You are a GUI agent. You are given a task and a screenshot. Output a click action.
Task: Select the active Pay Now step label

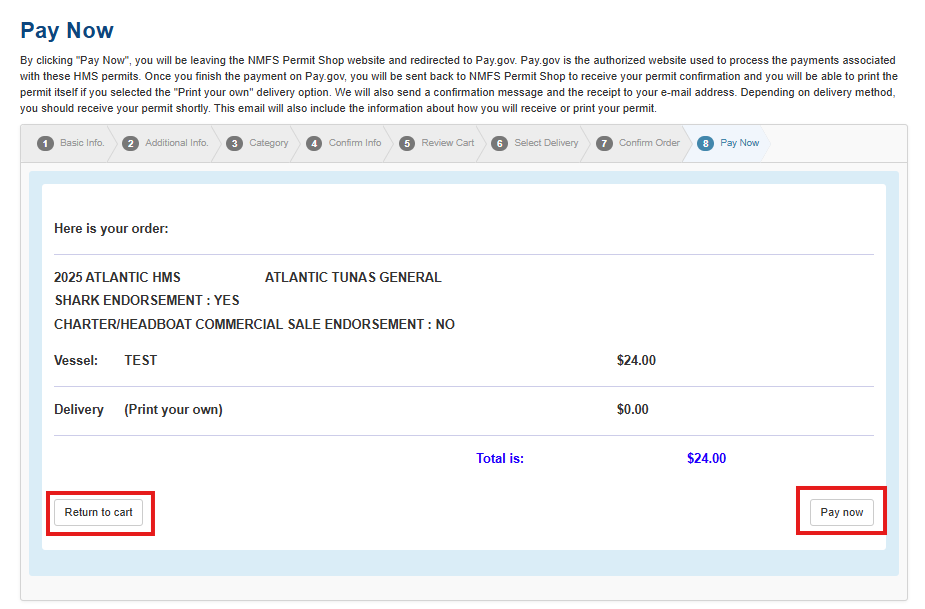(x=739, y=143)
